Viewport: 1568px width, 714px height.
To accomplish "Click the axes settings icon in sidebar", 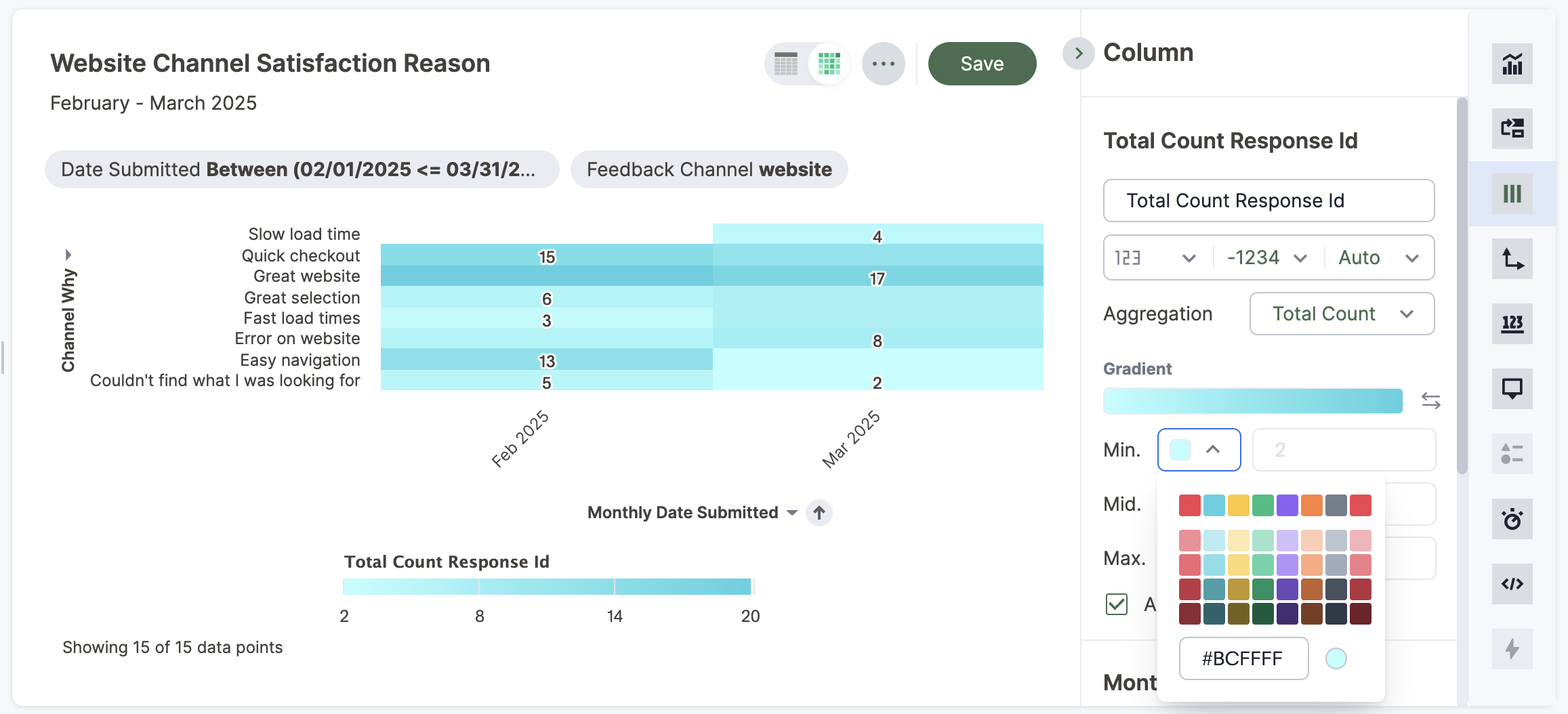I will pos(1512,259).
